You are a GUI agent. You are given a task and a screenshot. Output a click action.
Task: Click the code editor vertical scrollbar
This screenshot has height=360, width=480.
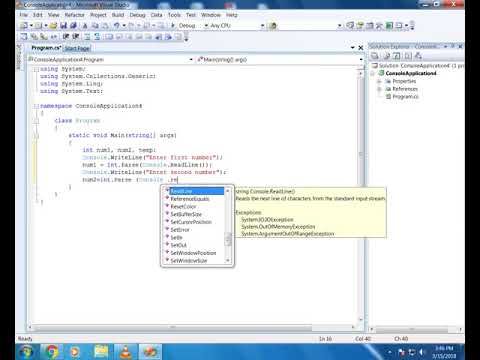click(x=361, y=196)
